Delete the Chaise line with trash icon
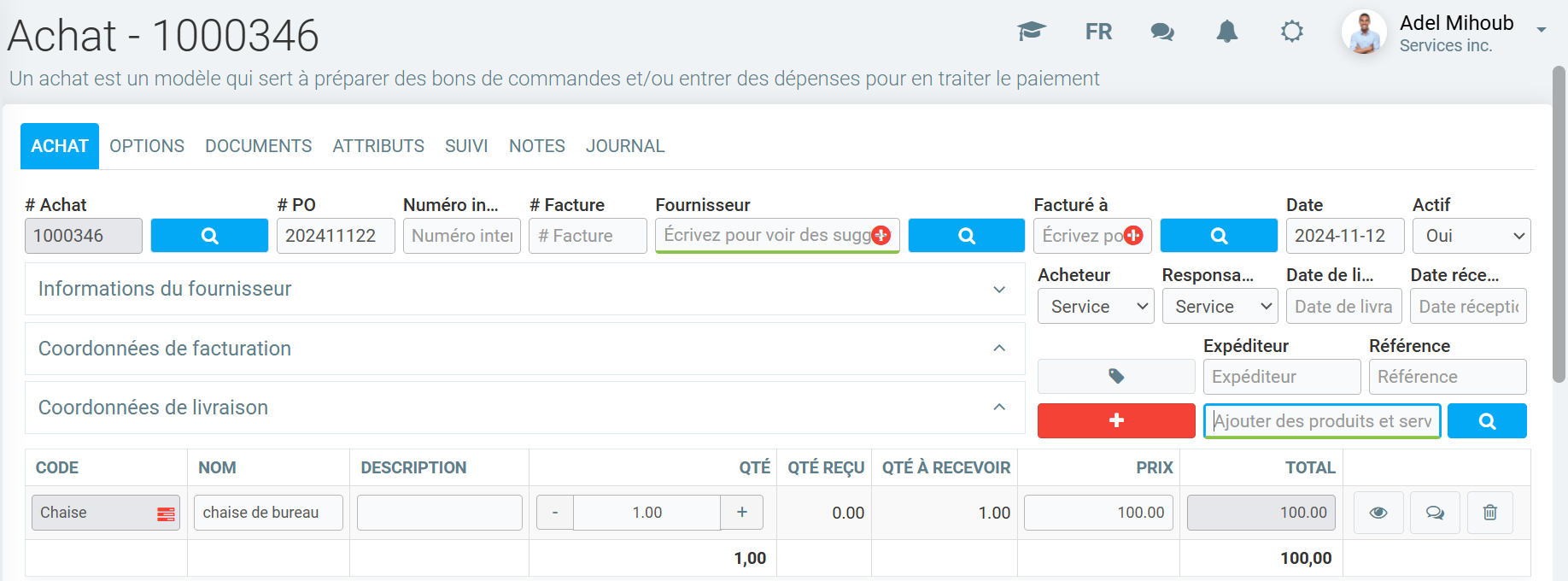Viewport: 1568px width, 581px height. pos(1489,513)
